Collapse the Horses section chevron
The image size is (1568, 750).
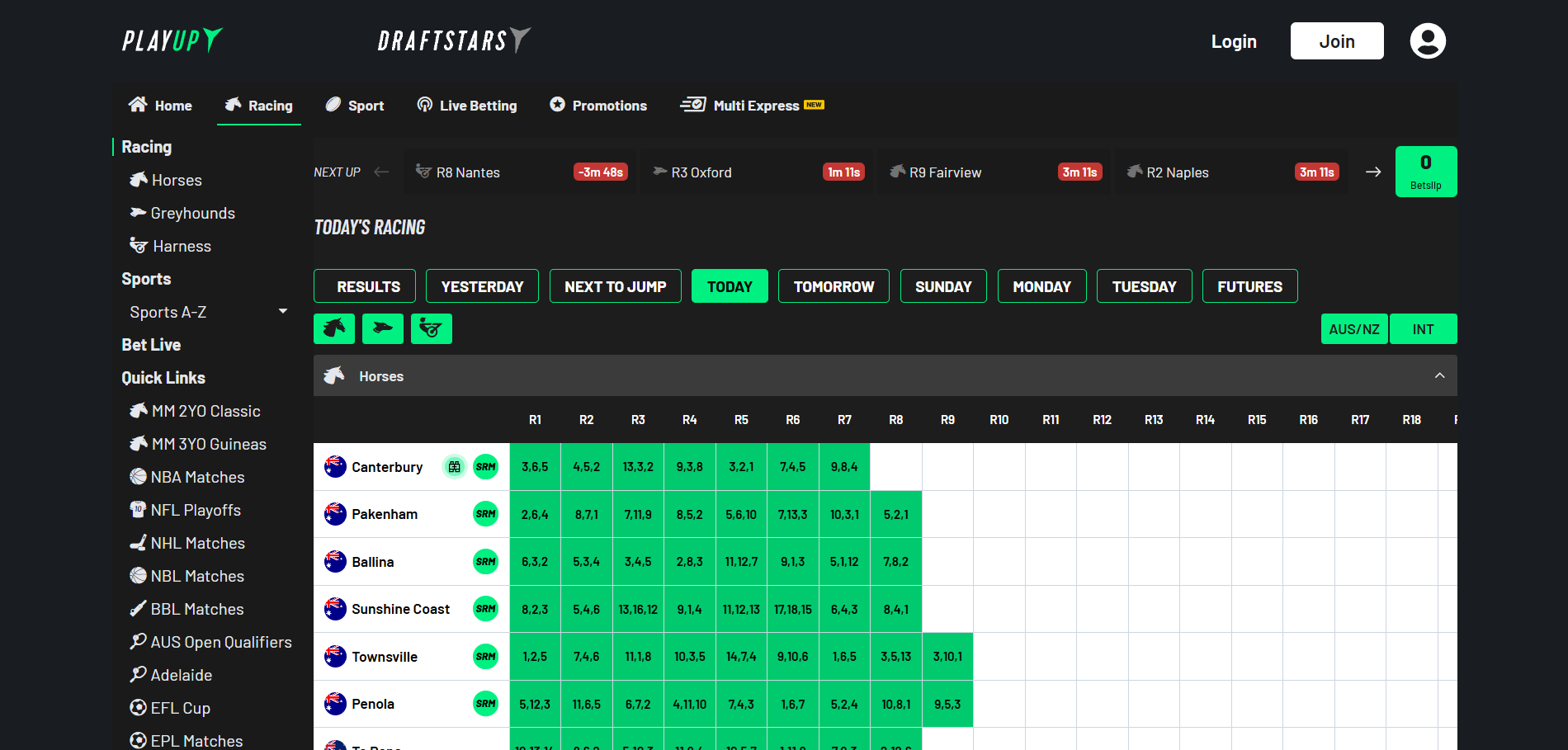1439,375
